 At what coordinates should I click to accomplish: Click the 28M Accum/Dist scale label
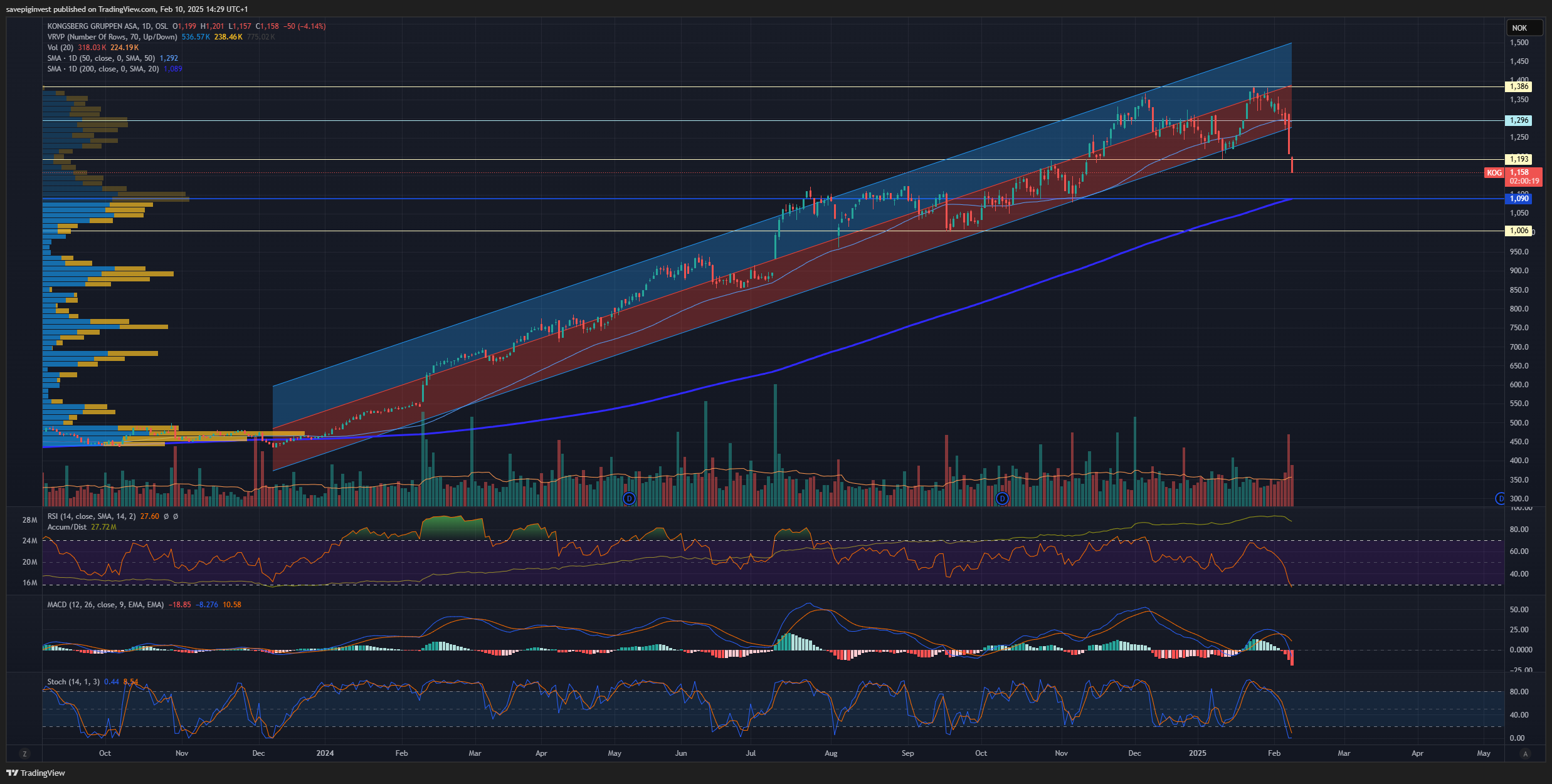pyautogui.click(x=30, y=520)
